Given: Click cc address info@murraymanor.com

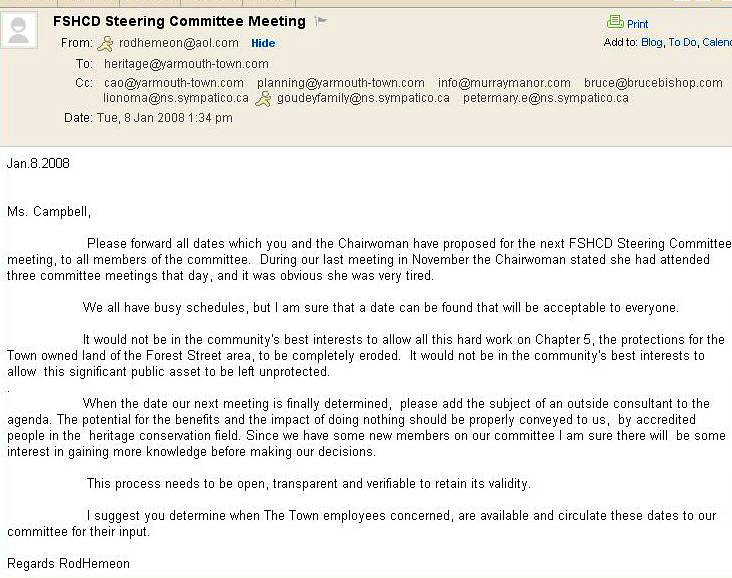Looking at the screenshot, I should [504, 83].
